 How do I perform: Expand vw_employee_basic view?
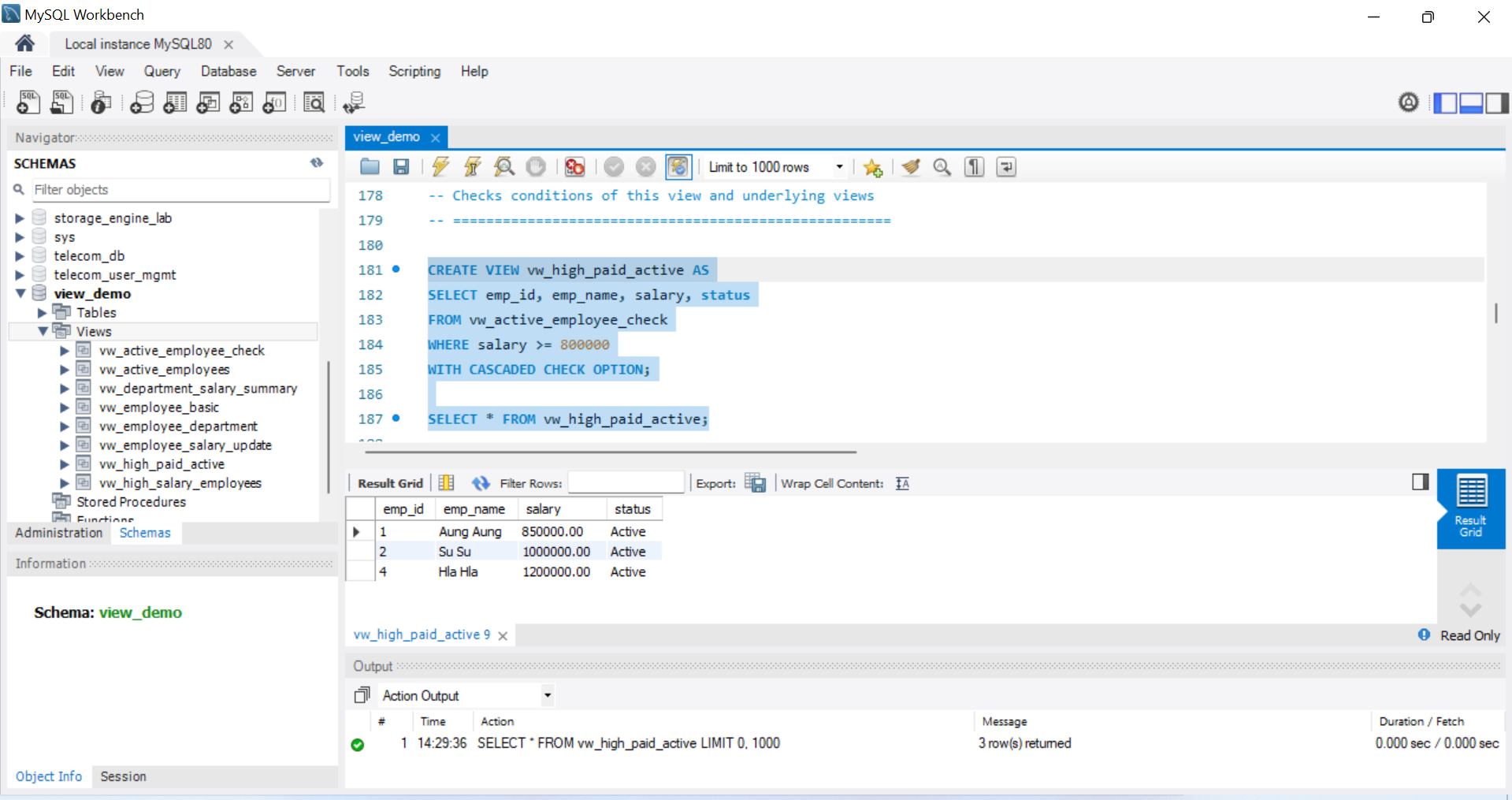(65, 407)
